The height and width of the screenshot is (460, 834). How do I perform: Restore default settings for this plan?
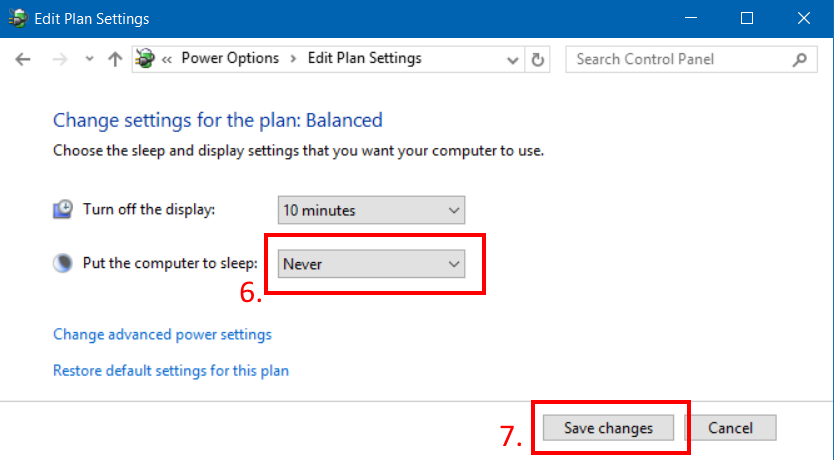coord(171,370)
